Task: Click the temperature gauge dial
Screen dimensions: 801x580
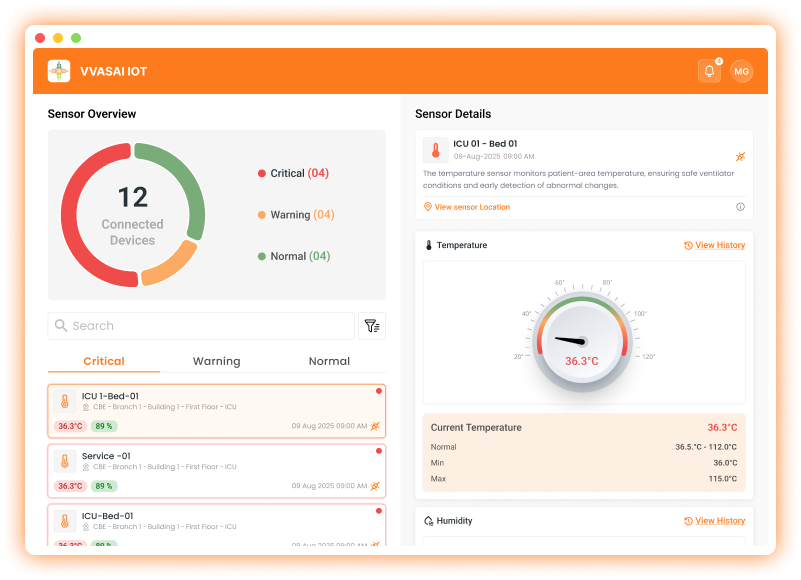Action: 582,341
